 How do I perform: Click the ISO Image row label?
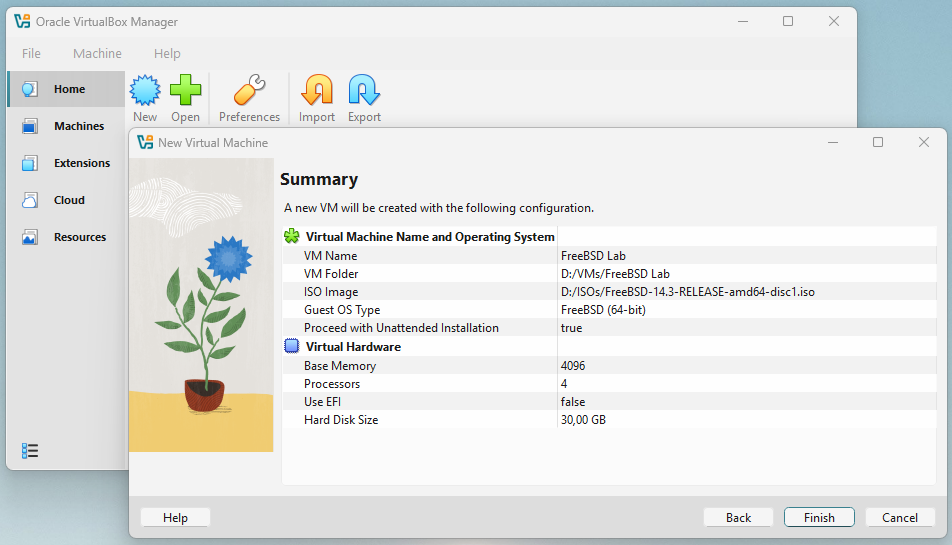pyautogui.click(x=331, y=292)
